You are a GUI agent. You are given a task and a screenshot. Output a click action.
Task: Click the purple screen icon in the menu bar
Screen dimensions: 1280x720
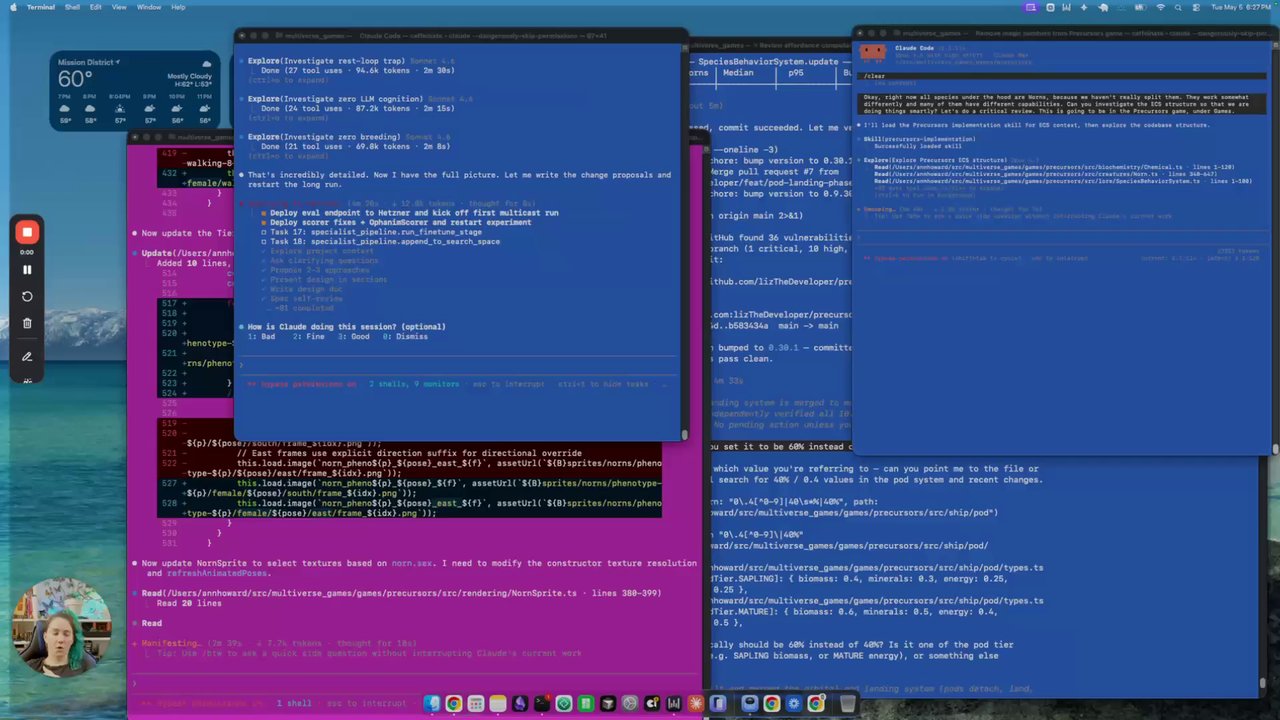click(1031, 7)
